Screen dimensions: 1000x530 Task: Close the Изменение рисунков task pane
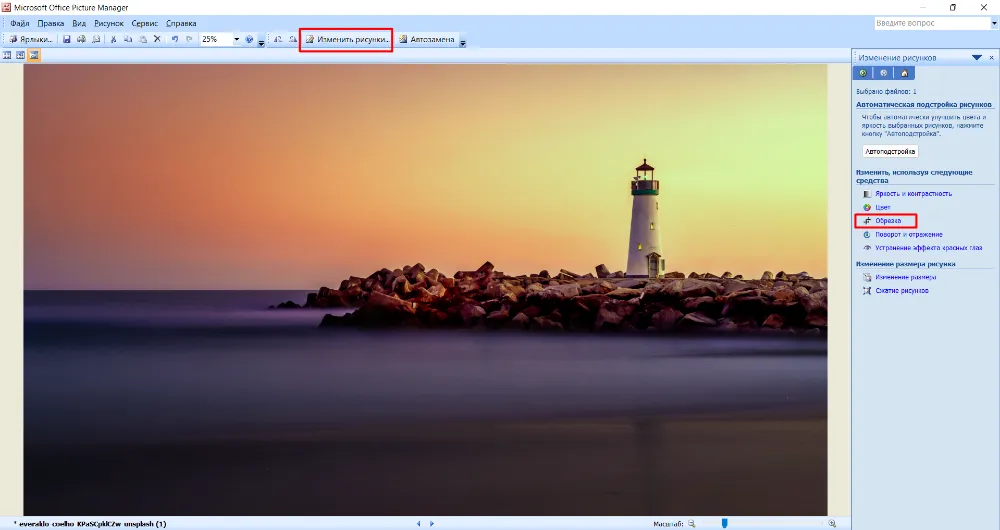pyautogui.click(x=991, y=57)
